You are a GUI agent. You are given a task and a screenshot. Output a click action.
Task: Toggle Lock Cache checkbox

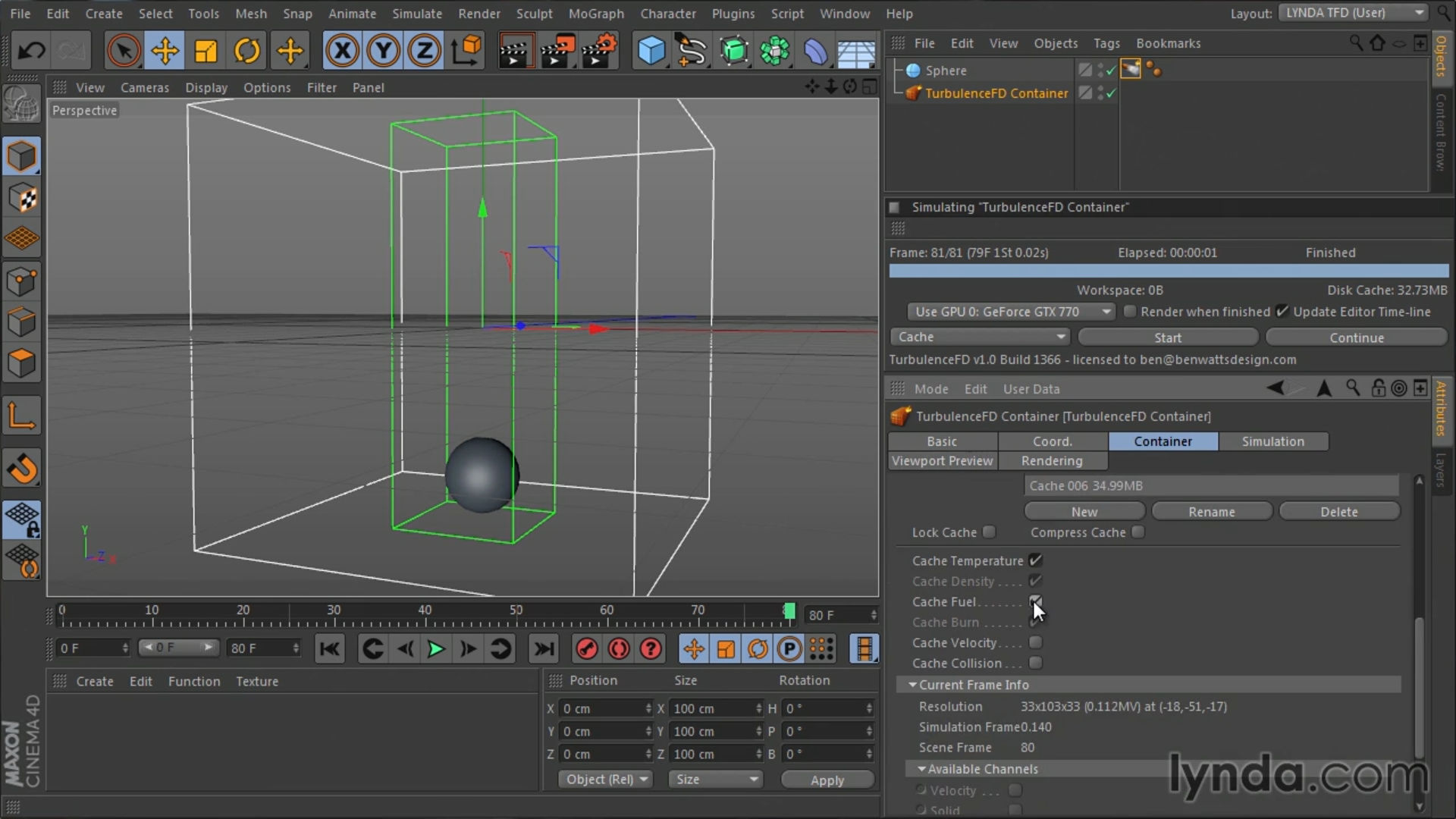point(989,532)
